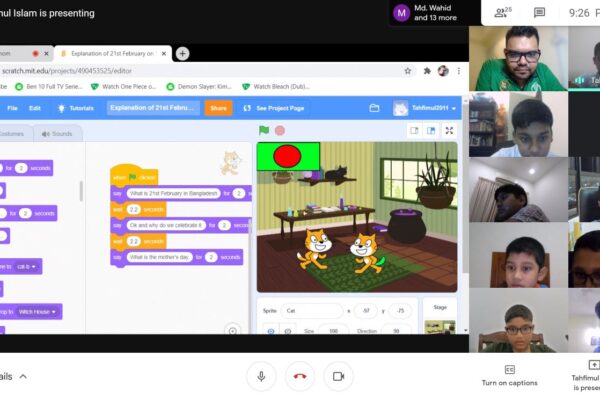Turn off the camera in the call

[x=338, y=375]
